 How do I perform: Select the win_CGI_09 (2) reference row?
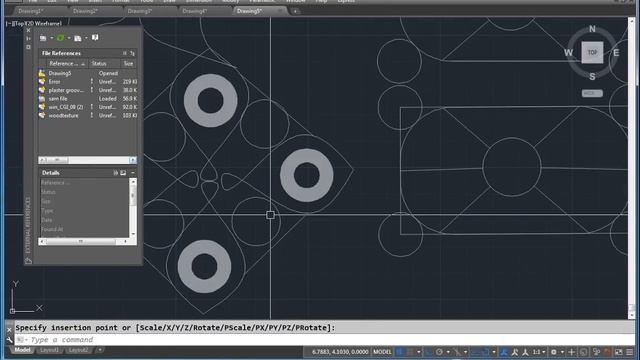pyautogui.click(x=87, y=107)
